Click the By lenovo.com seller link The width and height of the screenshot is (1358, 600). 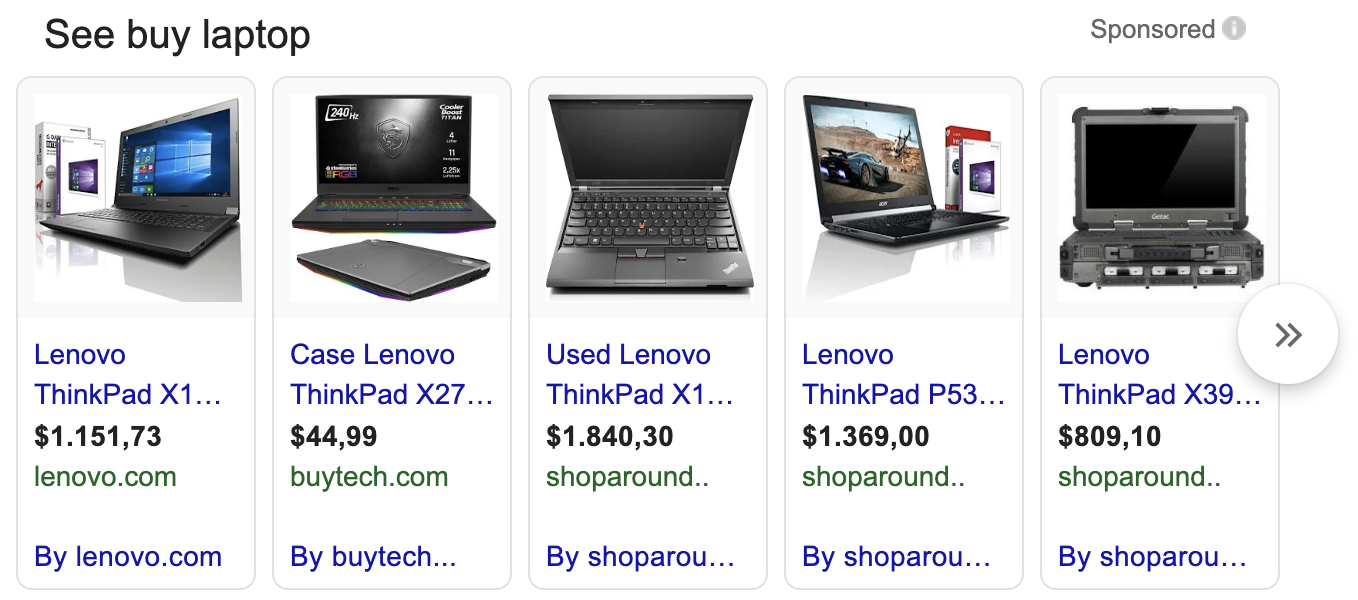pos(128,557)
